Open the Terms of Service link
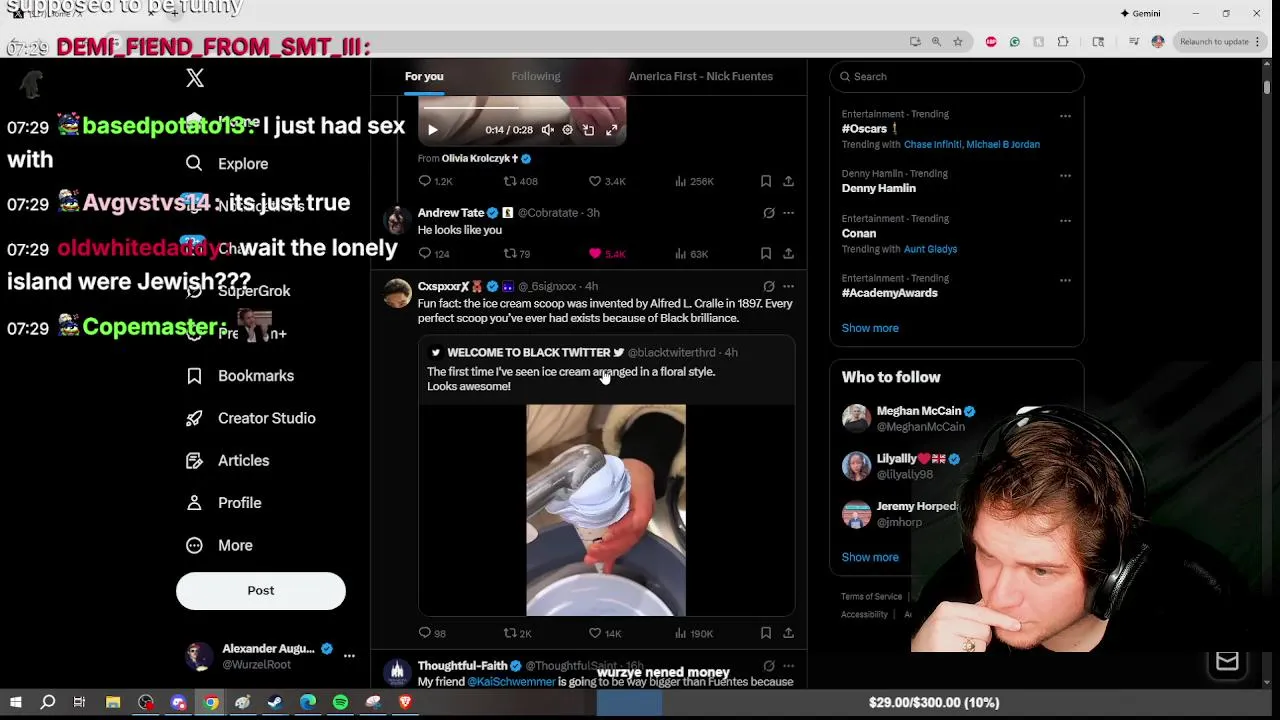Image resolution: width=1280 pixels, height=720 pixels. pos(871,597)
